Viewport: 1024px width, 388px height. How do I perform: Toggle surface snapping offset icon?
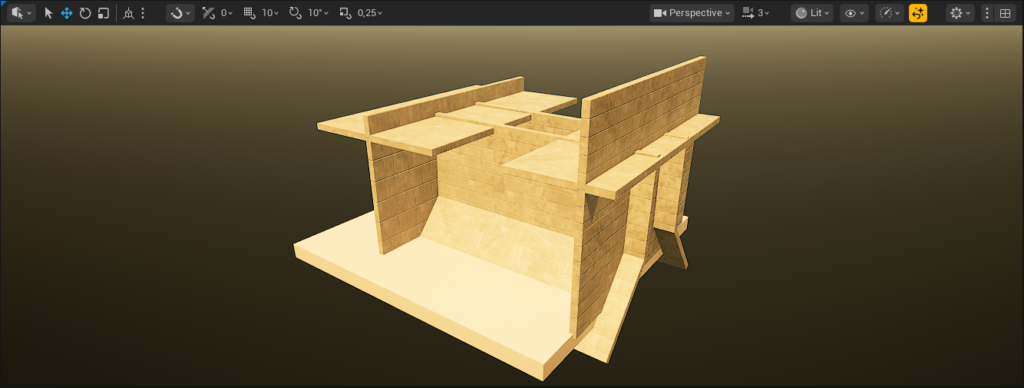point(208,13)
